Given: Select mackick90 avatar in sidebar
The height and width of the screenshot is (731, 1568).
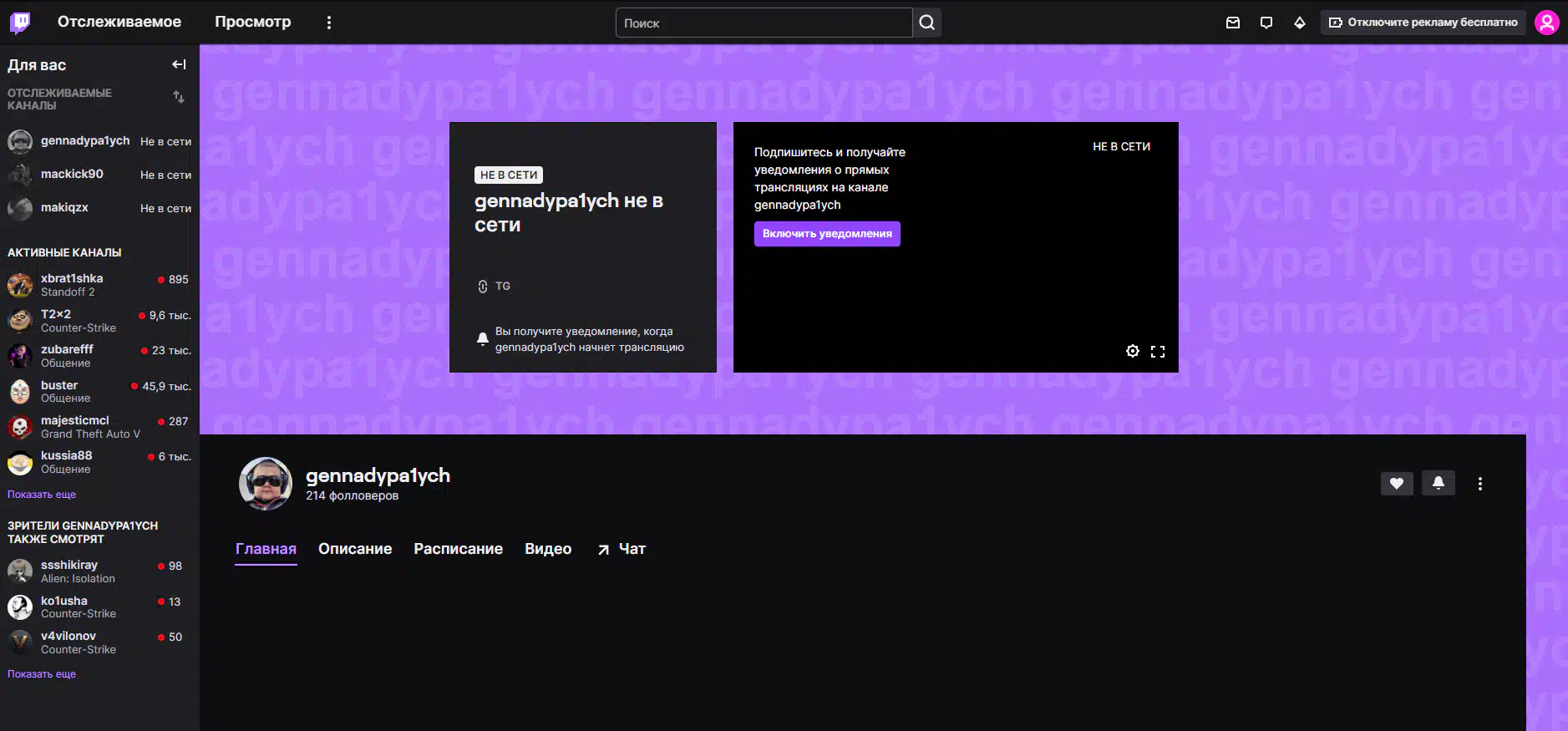Looking at the screenshot, I should tap(20, 175).
